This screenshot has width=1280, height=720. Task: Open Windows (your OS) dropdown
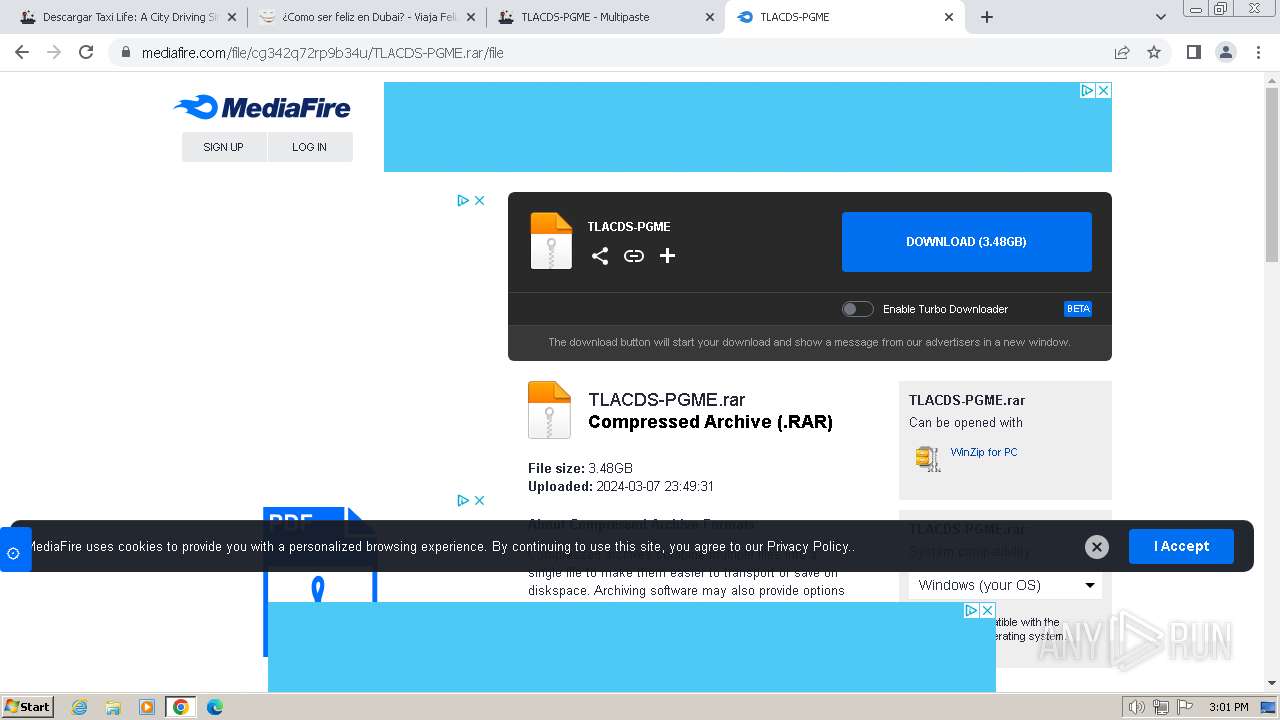click(1005, 585)
